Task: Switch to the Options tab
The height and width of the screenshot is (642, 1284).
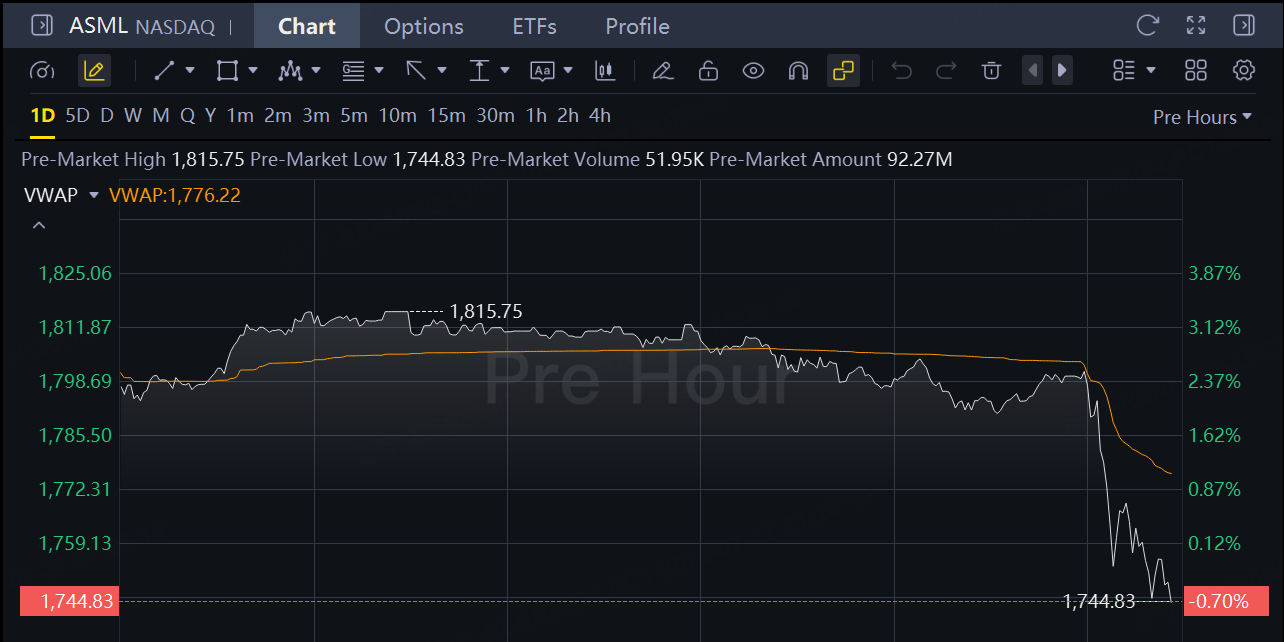Action: click(x=424, y=26)
